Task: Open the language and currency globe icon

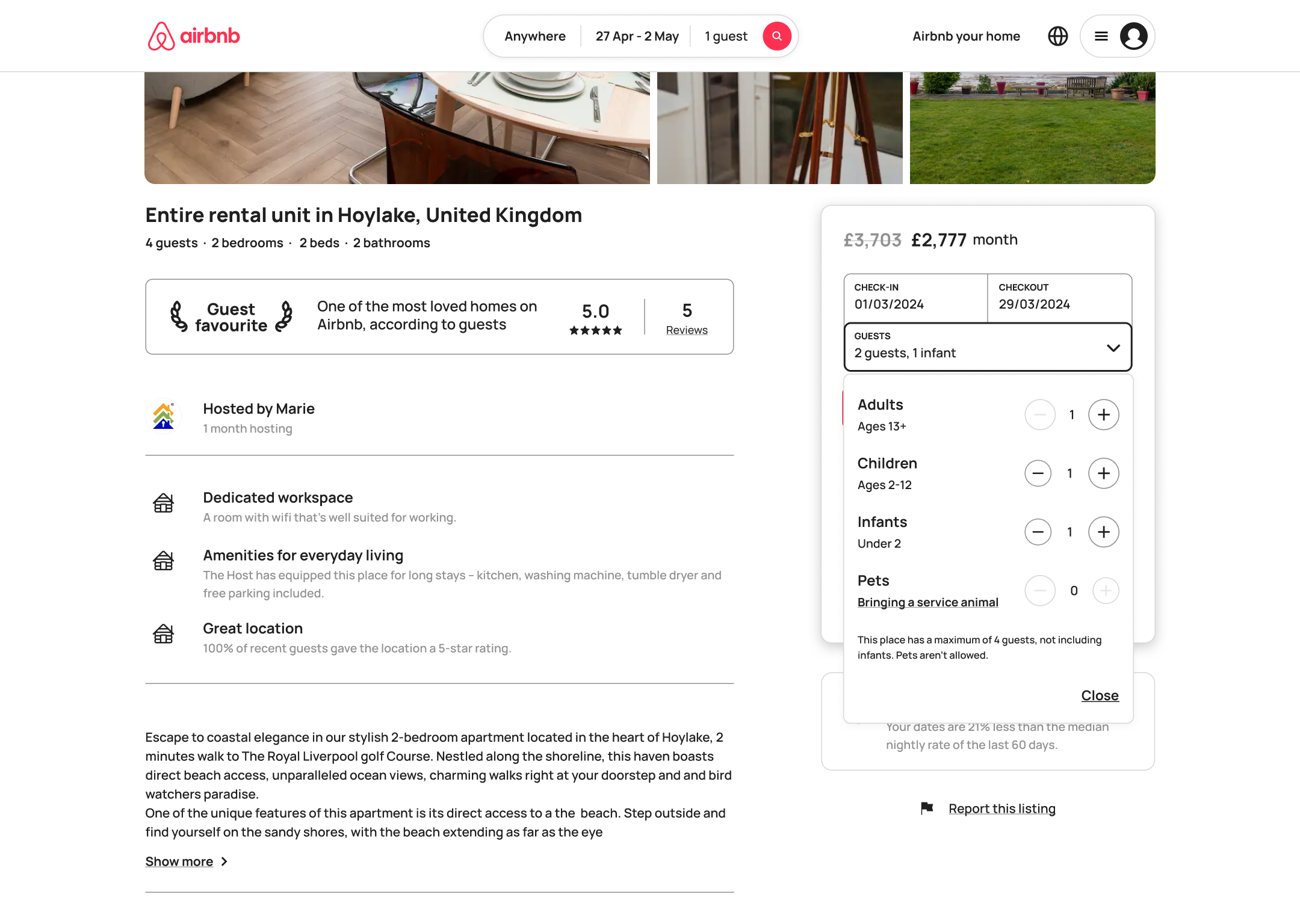Action: pos(1057,36)
